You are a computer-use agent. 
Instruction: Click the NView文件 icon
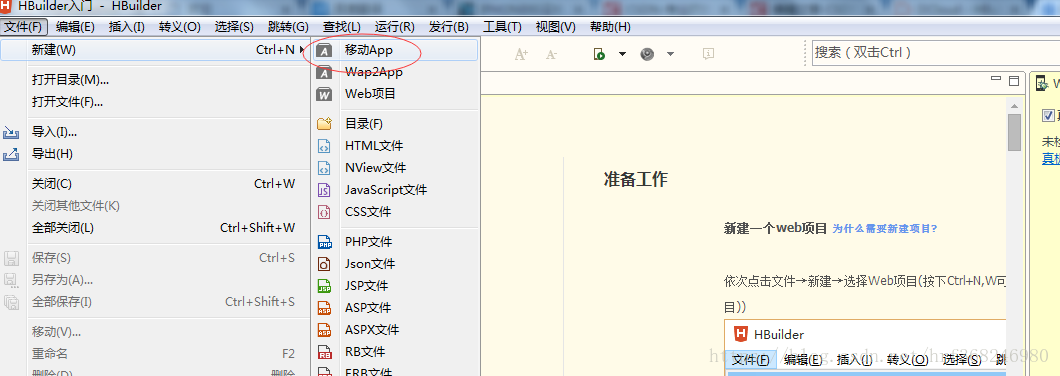click(x=325, y=168)
